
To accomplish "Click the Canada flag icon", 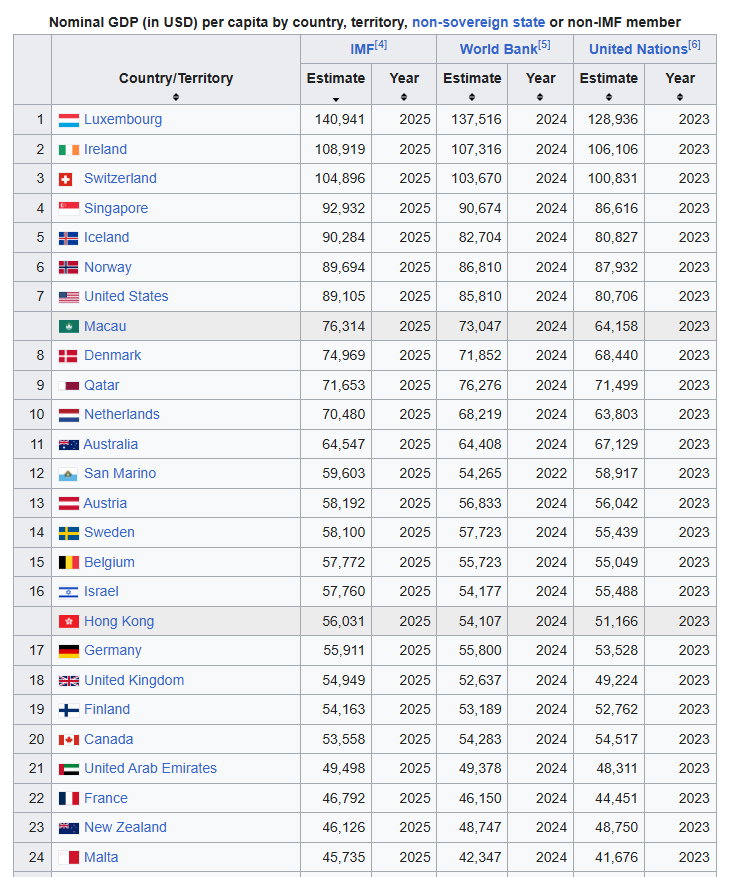I will point(69,740).
